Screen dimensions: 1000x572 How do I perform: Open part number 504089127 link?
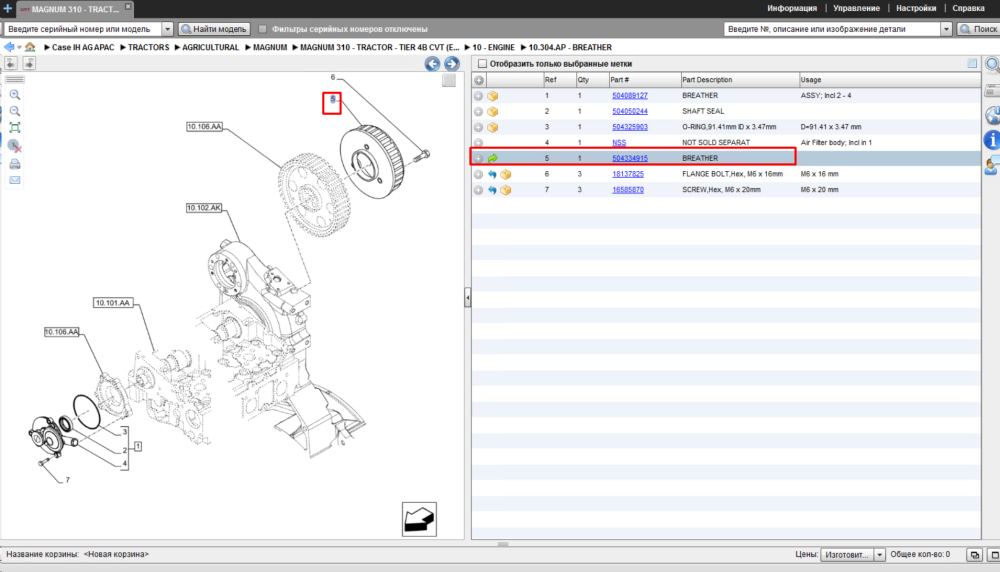tap(629, 96)
